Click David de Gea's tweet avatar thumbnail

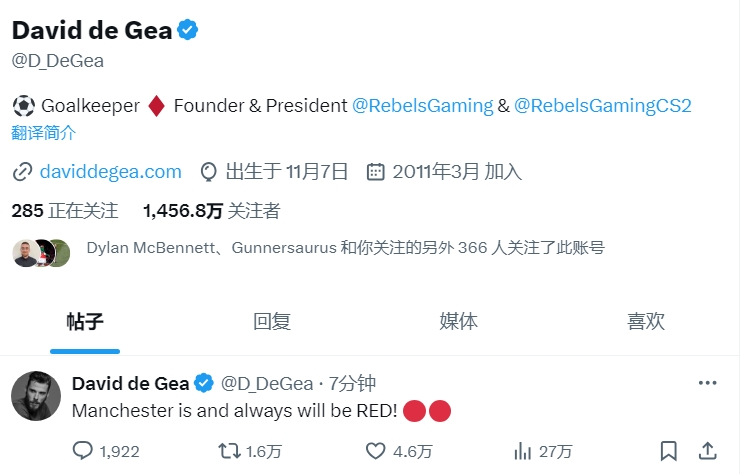[37, 396]
